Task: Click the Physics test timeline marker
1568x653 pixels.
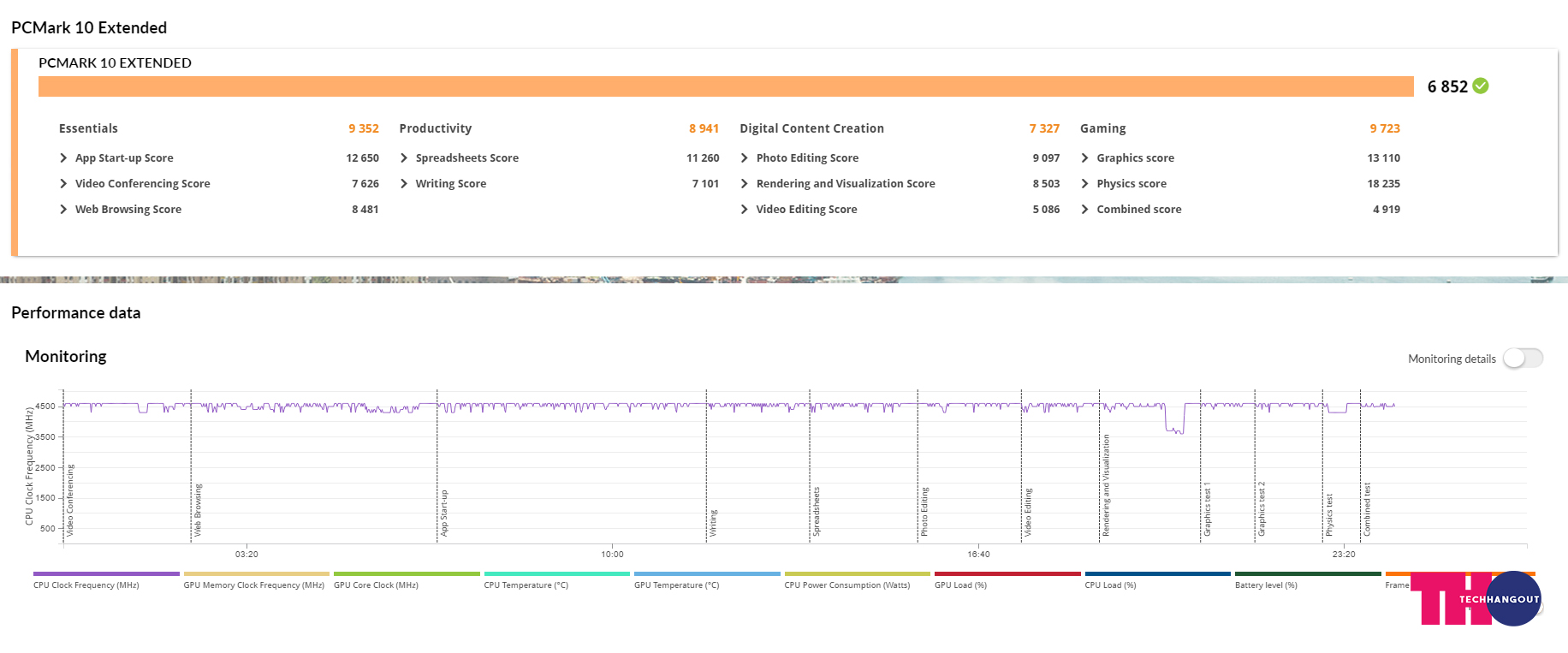Action: tap(1329, 515)
